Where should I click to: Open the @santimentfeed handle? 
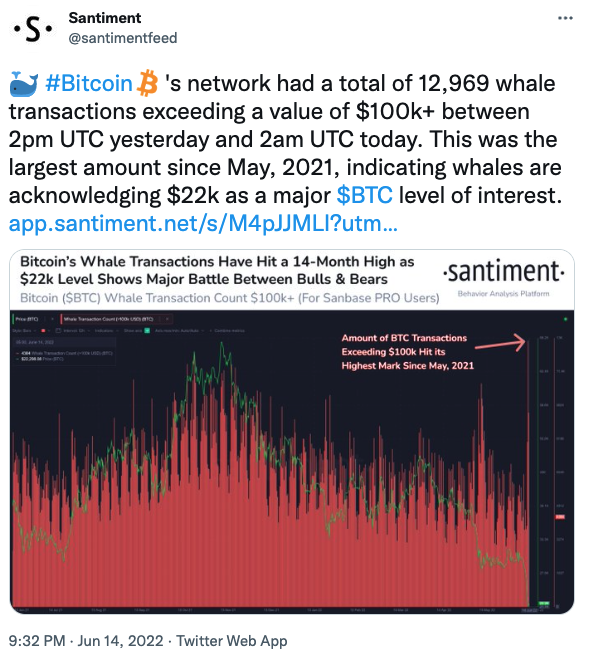[x=123, y=38]
